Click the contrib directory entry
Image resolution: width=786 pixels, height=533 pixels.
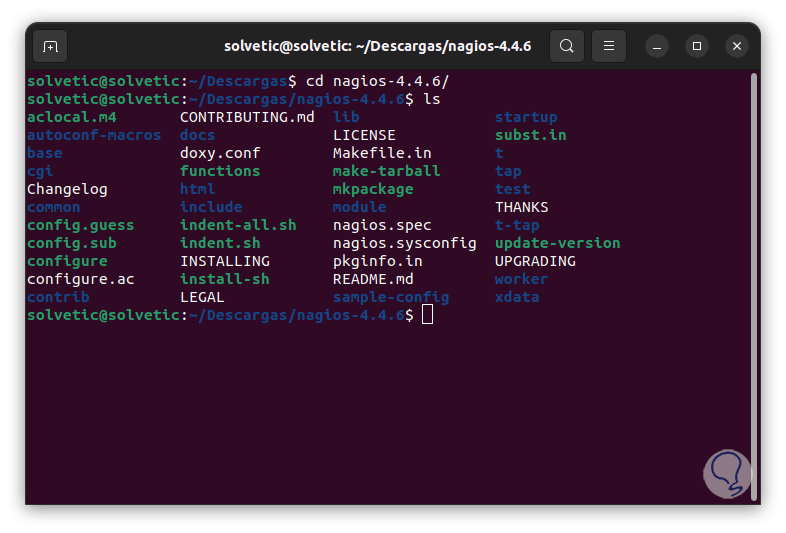[58, 297]
